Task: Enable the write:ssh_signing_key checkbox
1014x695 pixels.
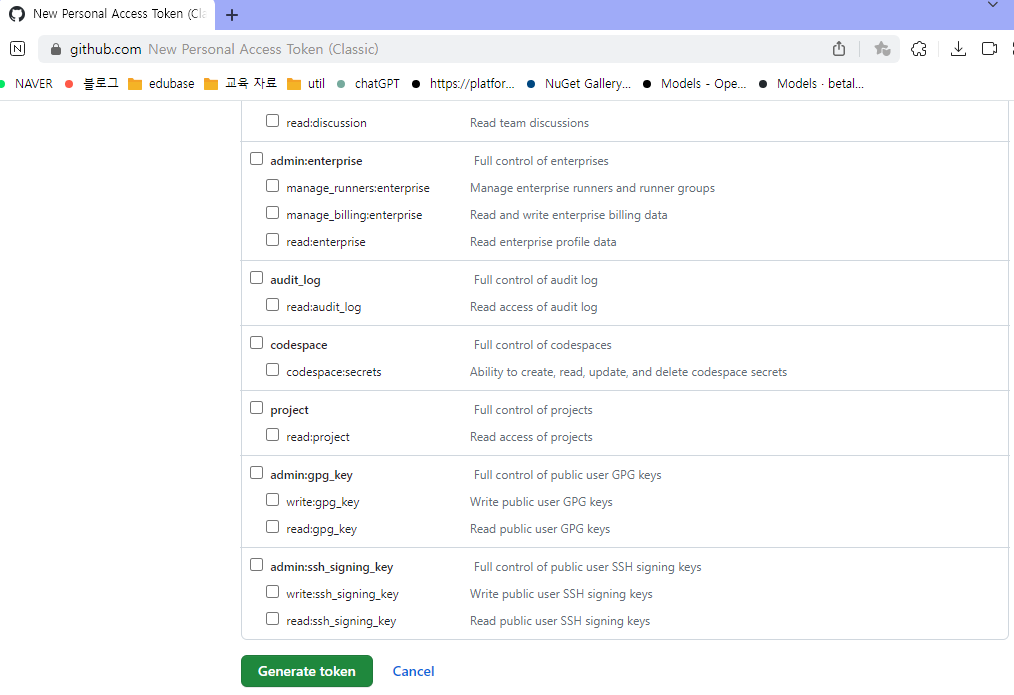Action: pyautogui.click(x=272, y=592)
